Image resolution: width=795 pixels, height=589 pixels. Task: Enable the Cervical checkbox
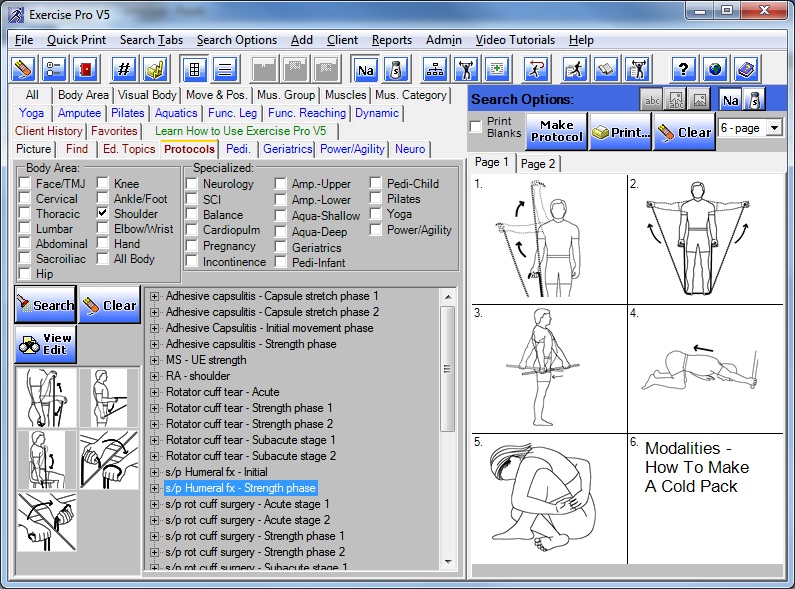click(24, 198)
